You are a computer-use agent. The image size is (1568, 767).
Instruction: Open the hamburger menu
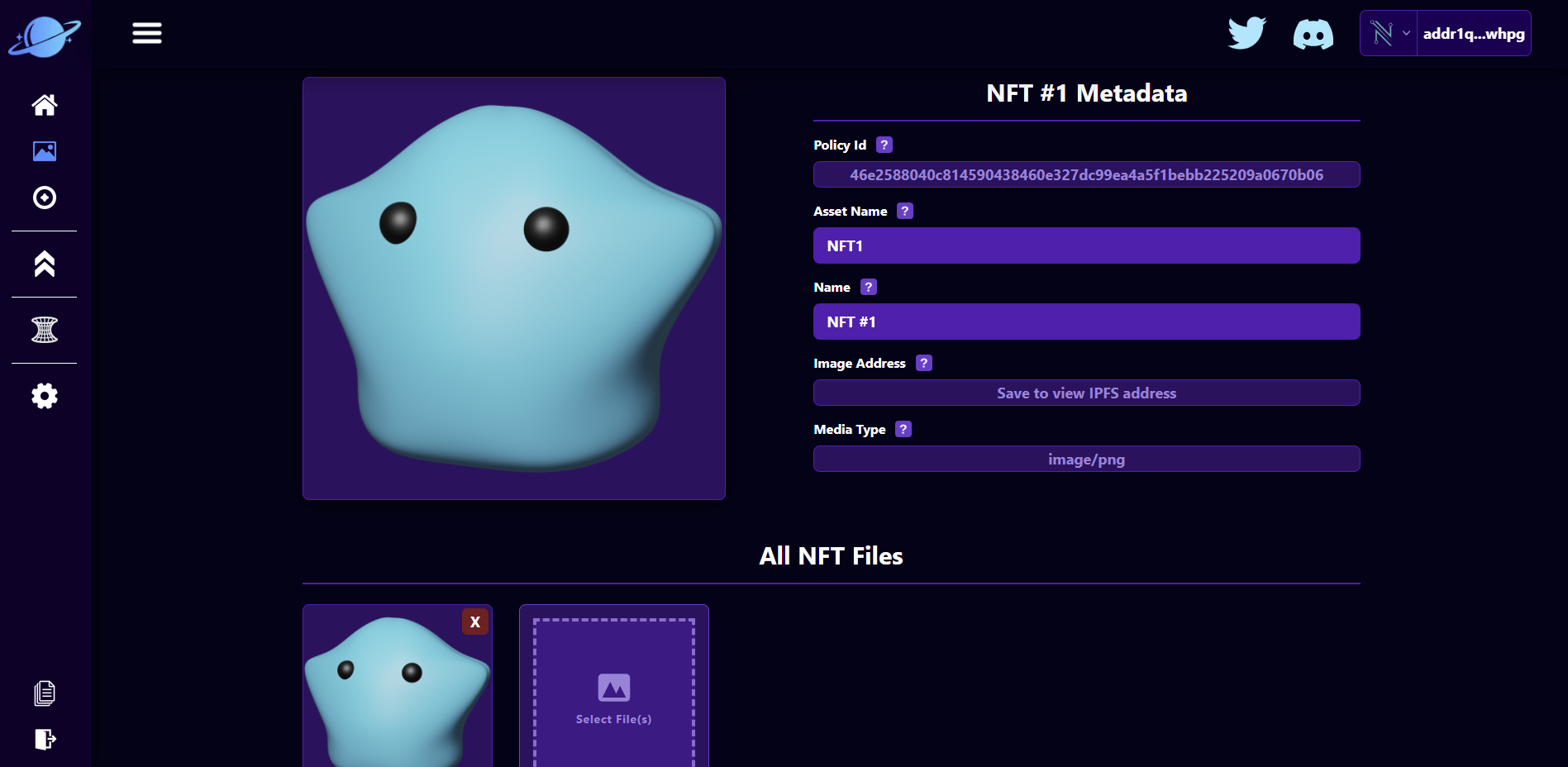point(147,33)
